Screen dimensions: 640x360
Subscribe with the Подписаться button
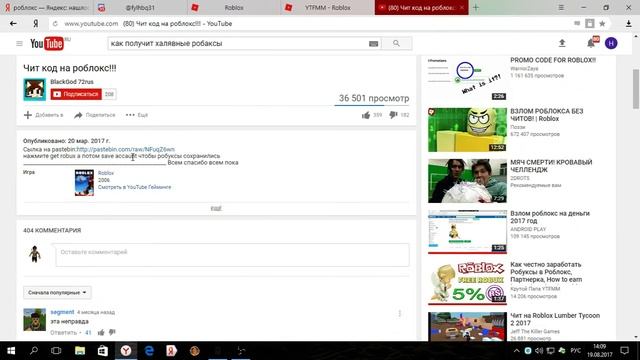click(x=76, y=94)
